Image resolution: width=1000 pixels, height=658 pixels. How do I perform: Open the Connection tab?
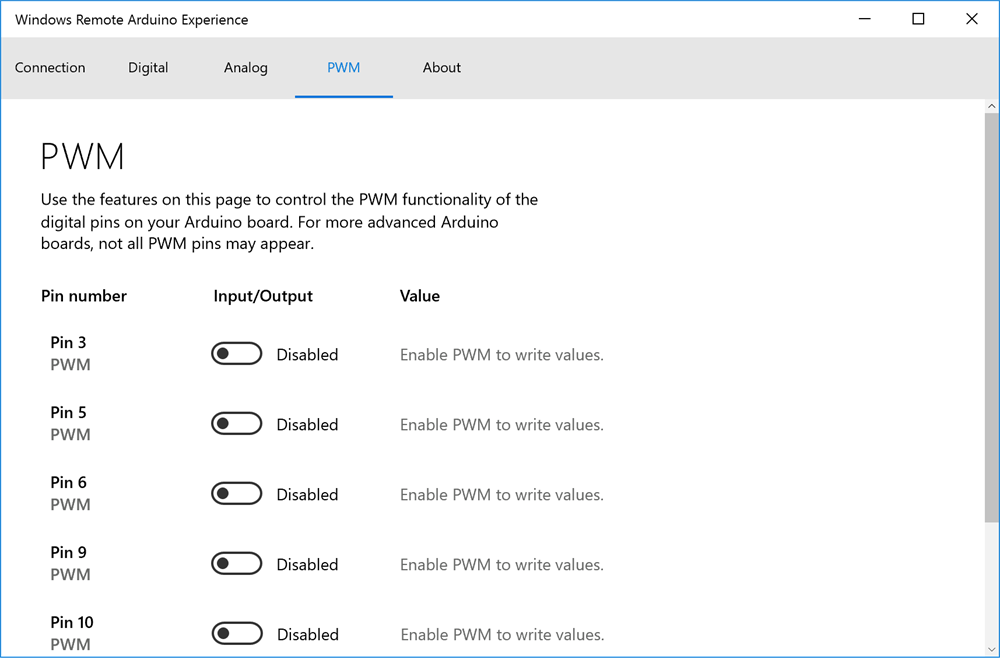click(x=50, y=68)
